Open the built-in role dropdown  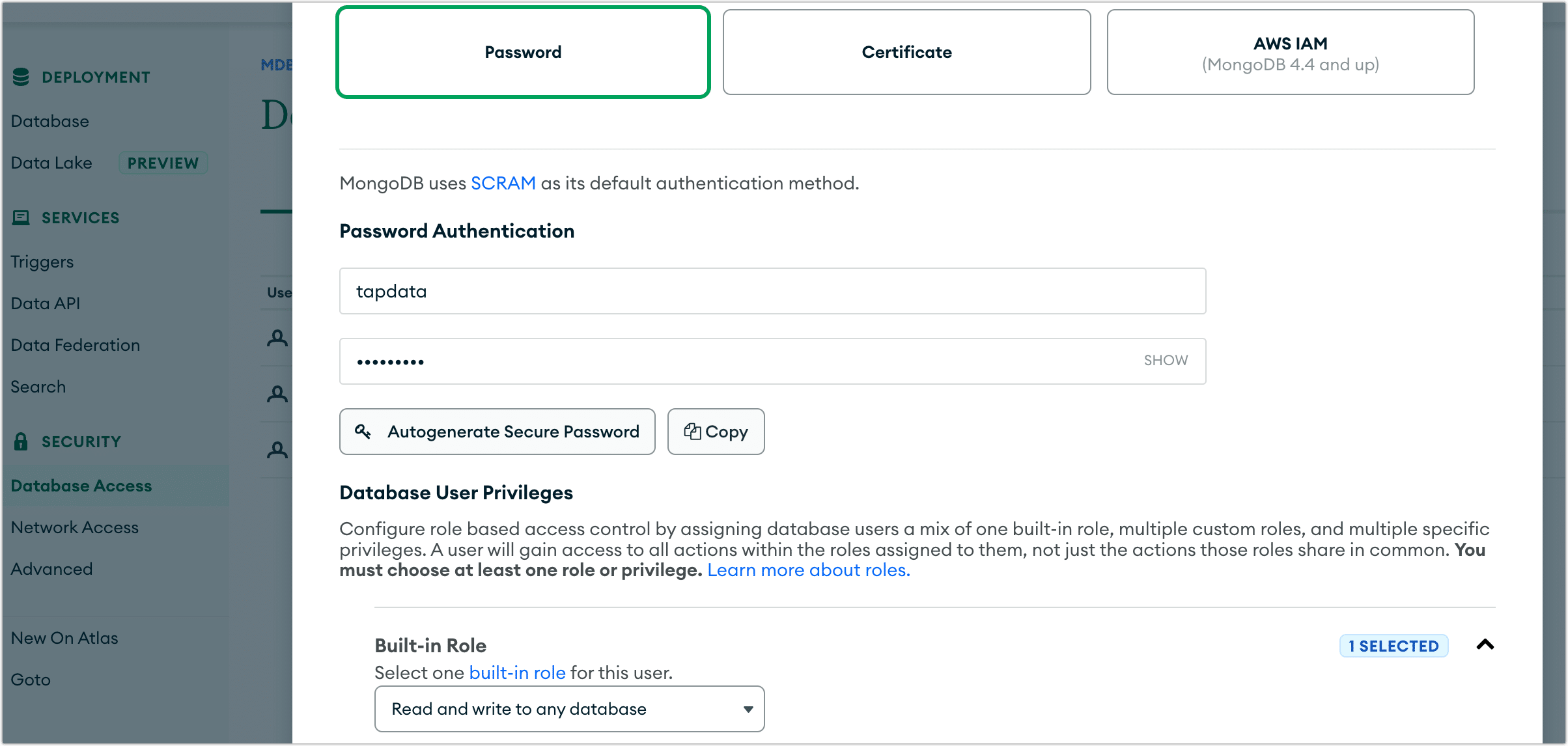[568, 709]
